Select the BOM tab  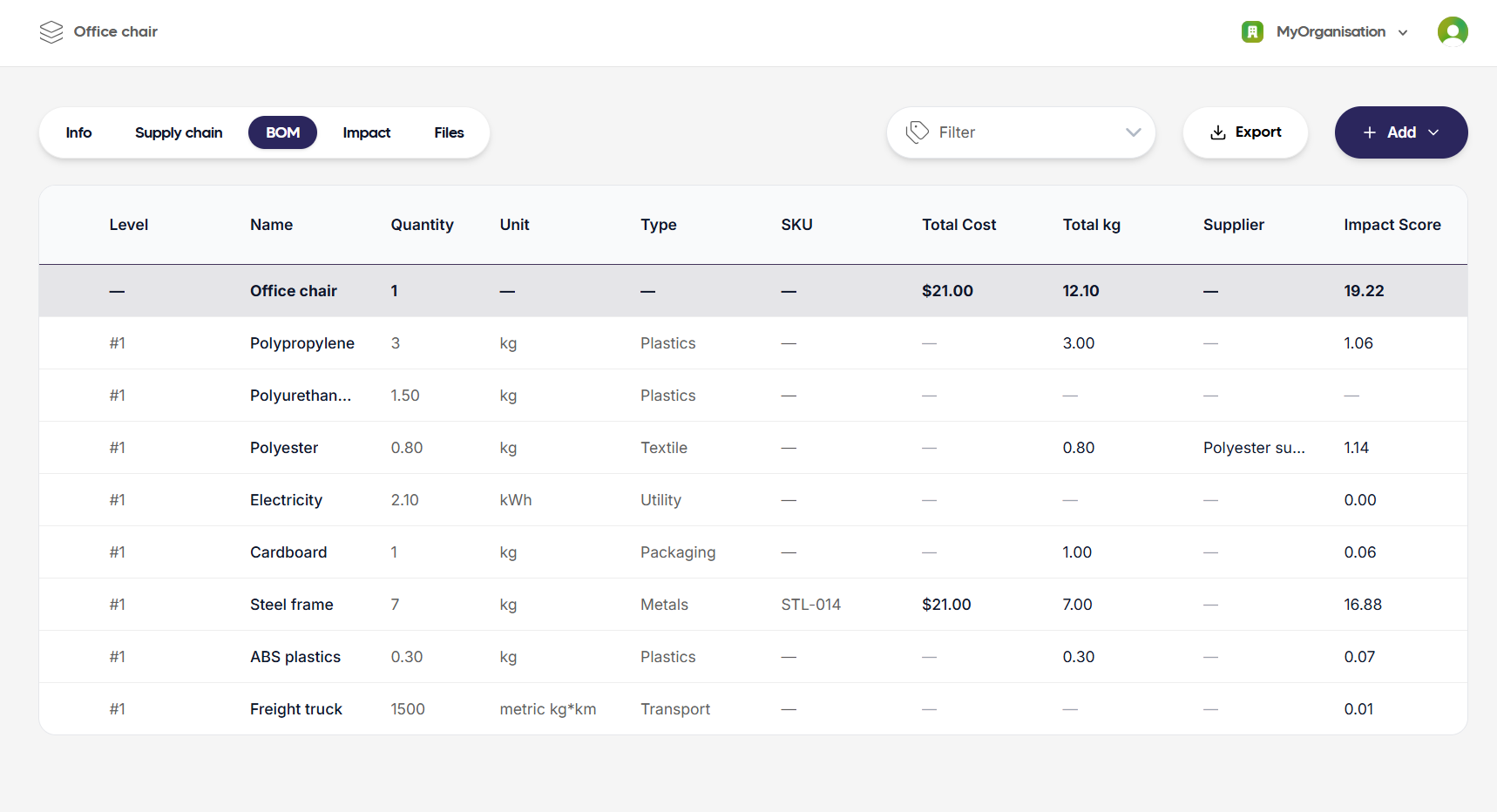point(282,132)
